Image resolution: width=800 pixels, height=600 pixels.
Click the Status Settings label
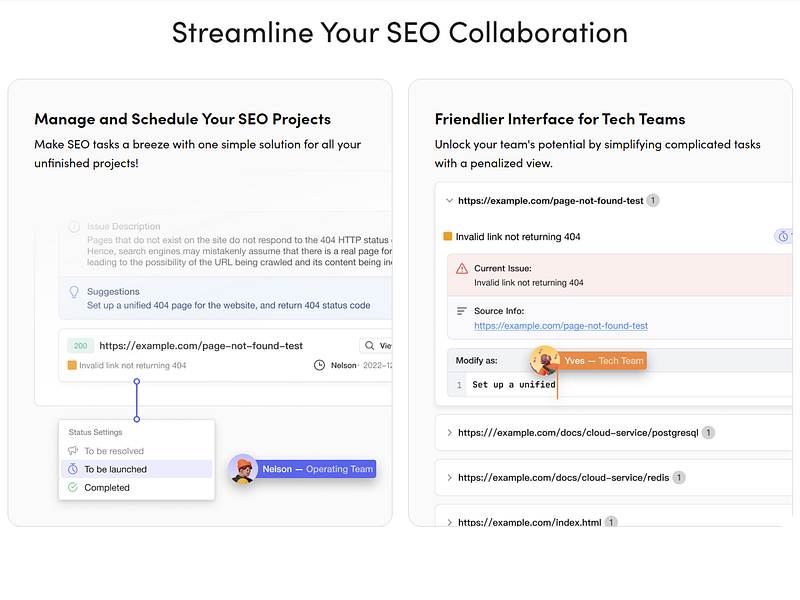[x=95, y=432]
